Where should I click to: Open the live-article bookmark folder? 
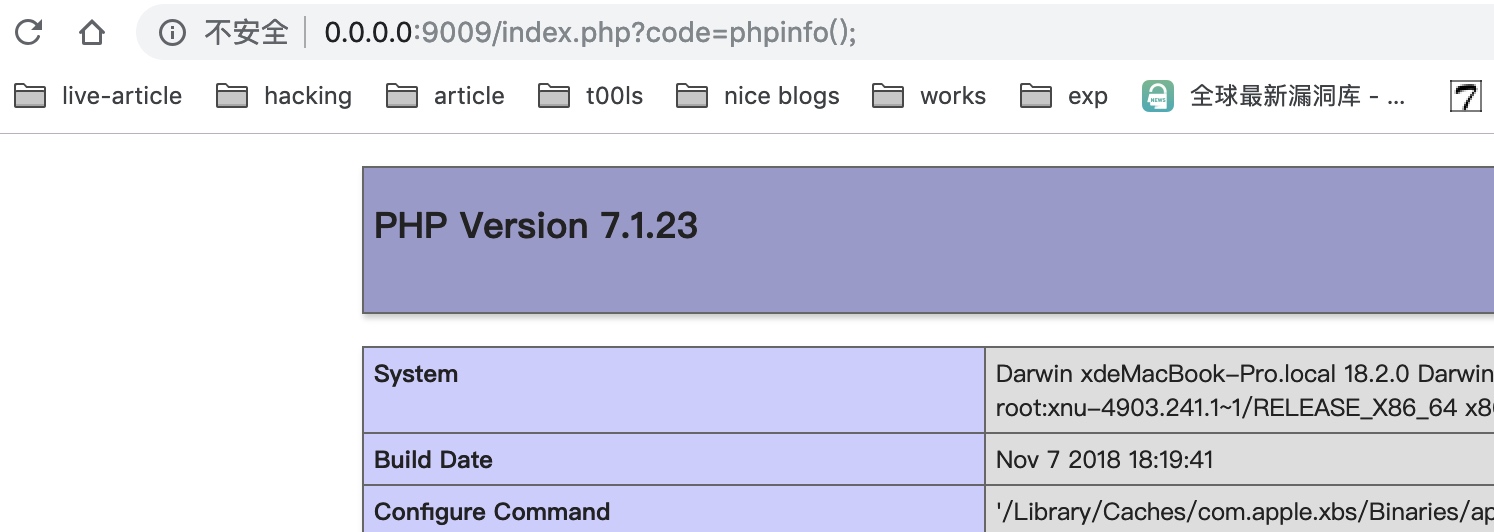pos(99,96)
